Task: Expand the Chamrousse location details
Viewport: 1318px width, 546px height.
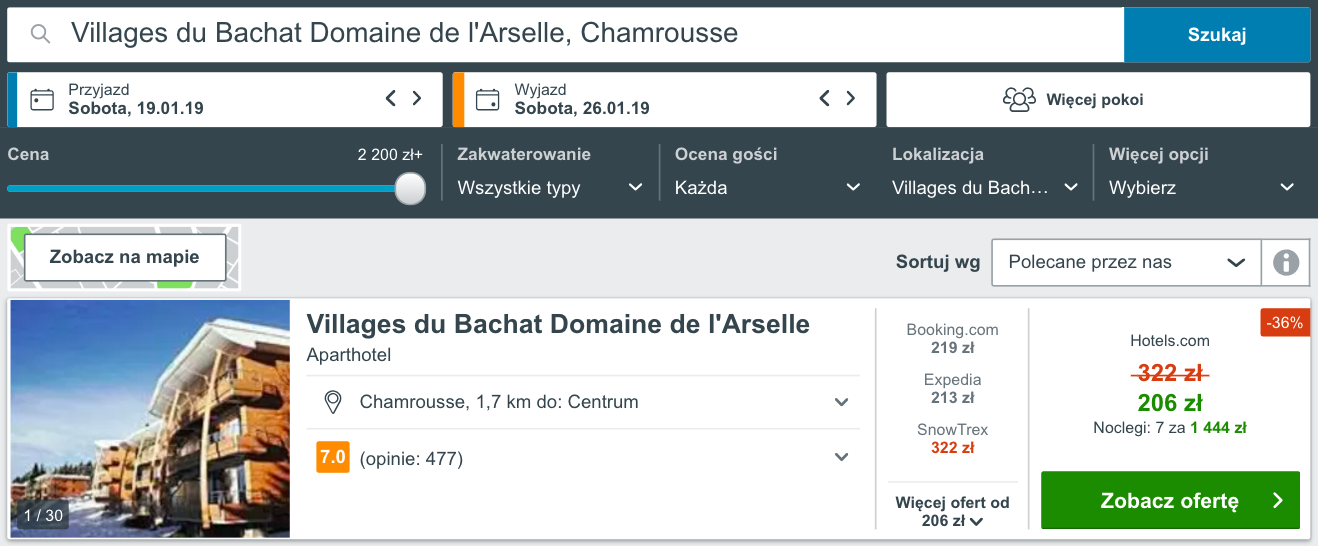Action: click(842, 402)
